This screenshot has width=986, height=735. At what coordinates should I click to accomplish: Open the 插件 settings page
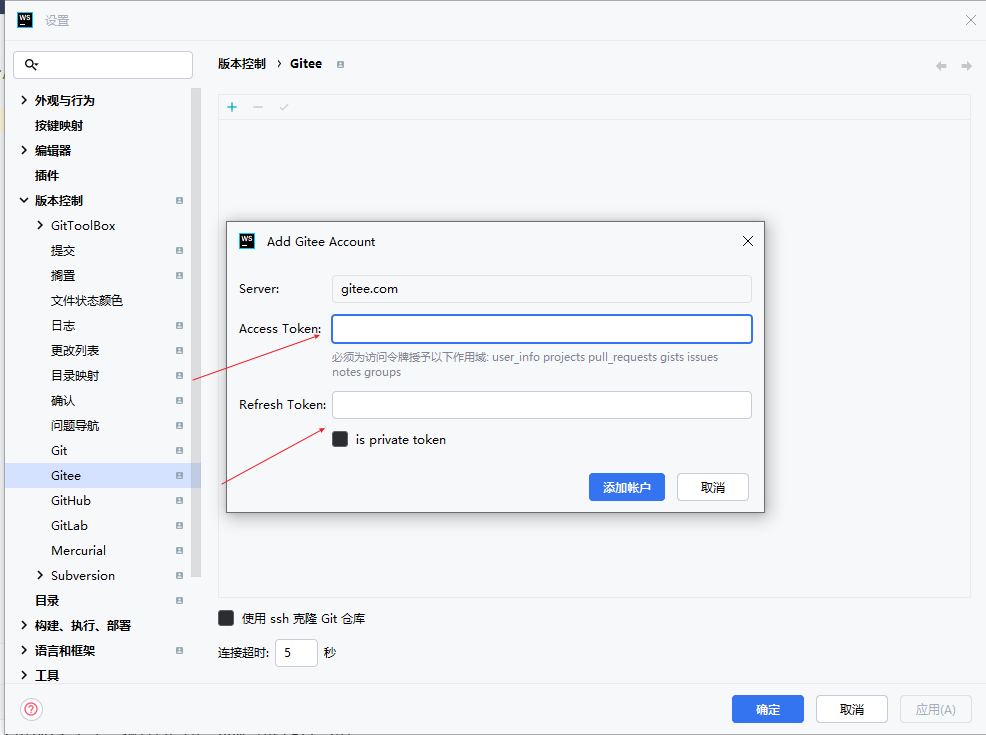point(47,175)
